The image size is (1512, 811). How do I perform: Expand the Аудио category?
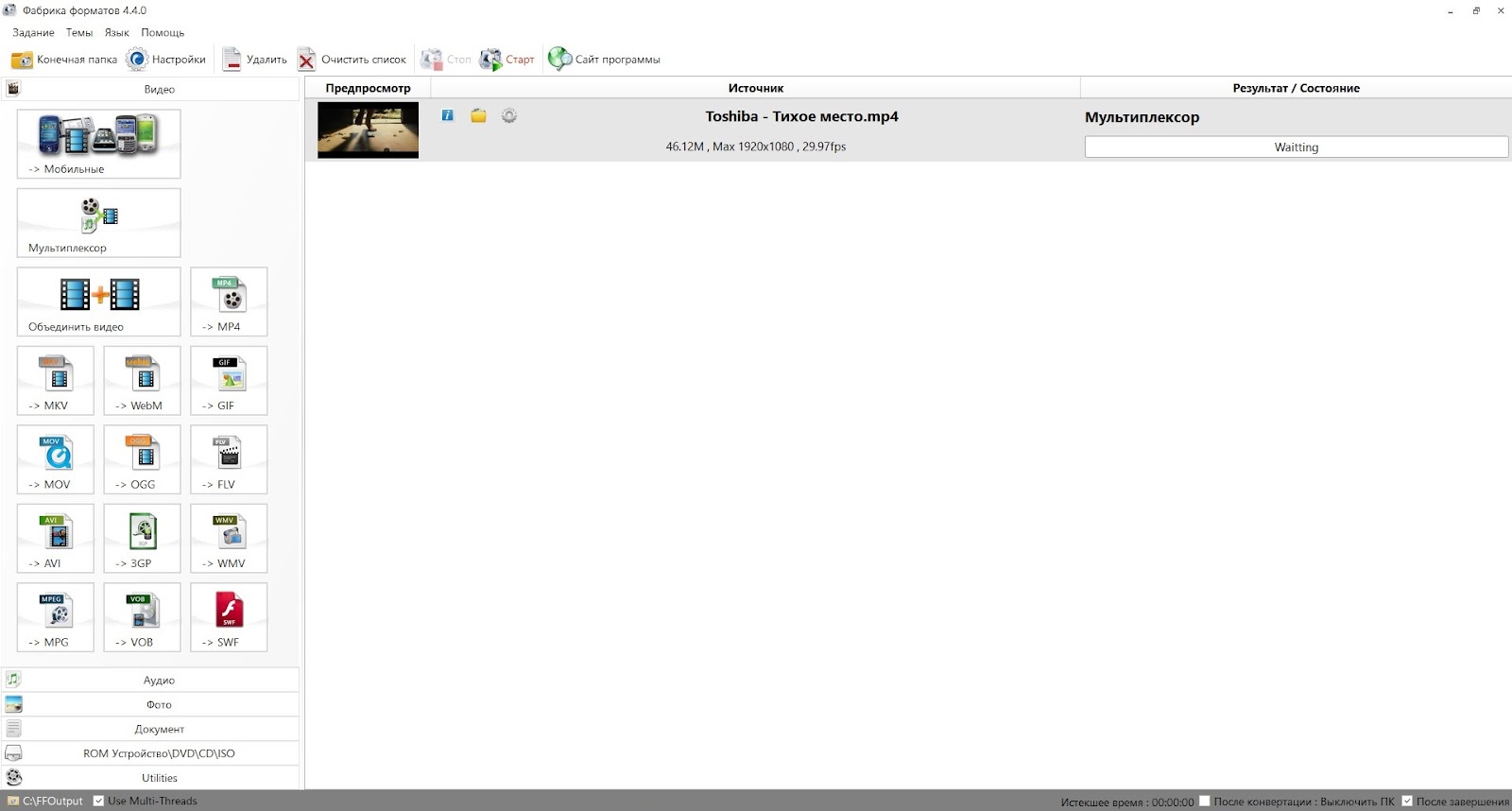point(151,680)
